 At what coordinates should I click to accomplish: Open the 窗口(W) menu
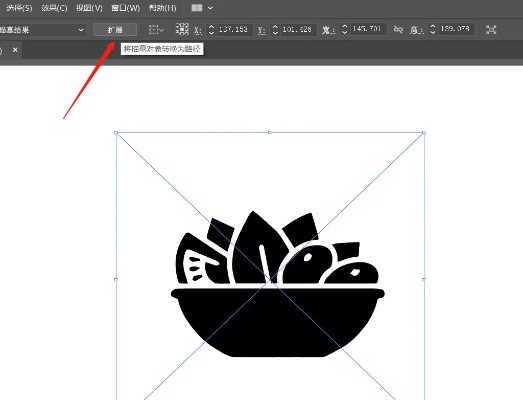click(x=125, y=8)
